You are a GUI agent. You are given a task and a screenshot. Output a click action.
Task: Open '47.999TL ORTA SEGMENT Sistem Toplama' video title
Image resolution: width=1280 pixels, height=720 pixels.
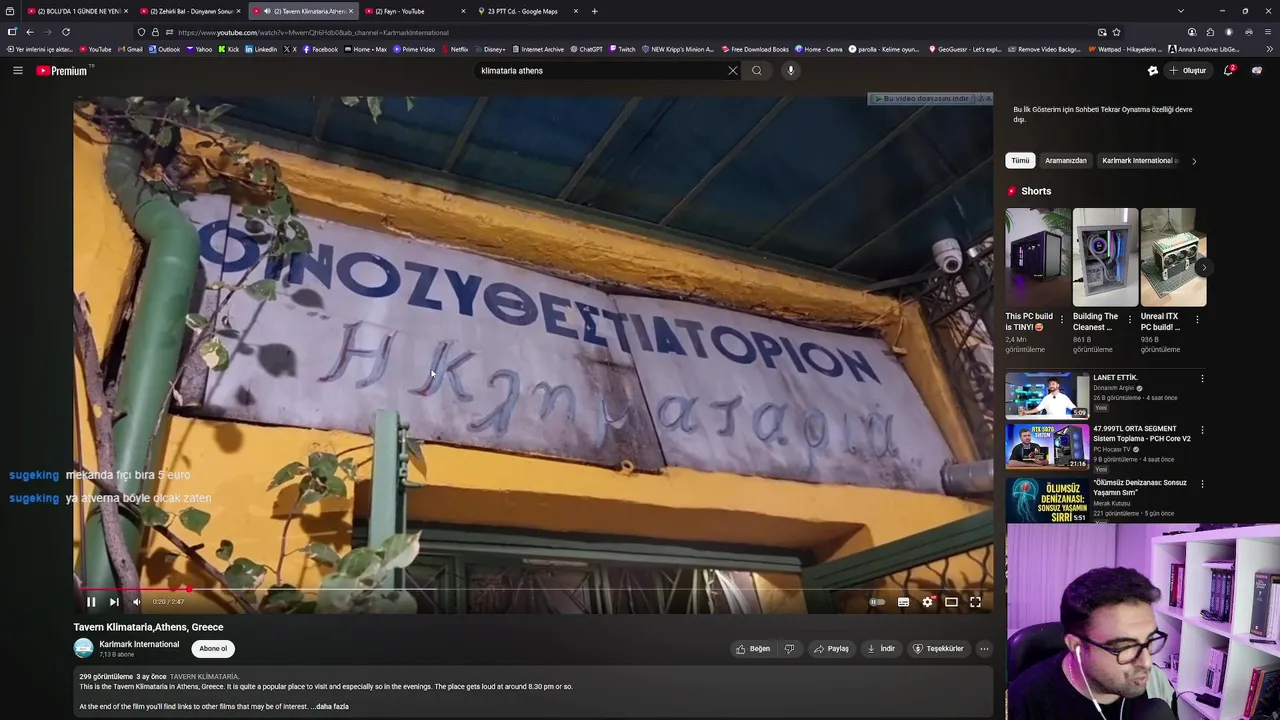[1142, 434]
